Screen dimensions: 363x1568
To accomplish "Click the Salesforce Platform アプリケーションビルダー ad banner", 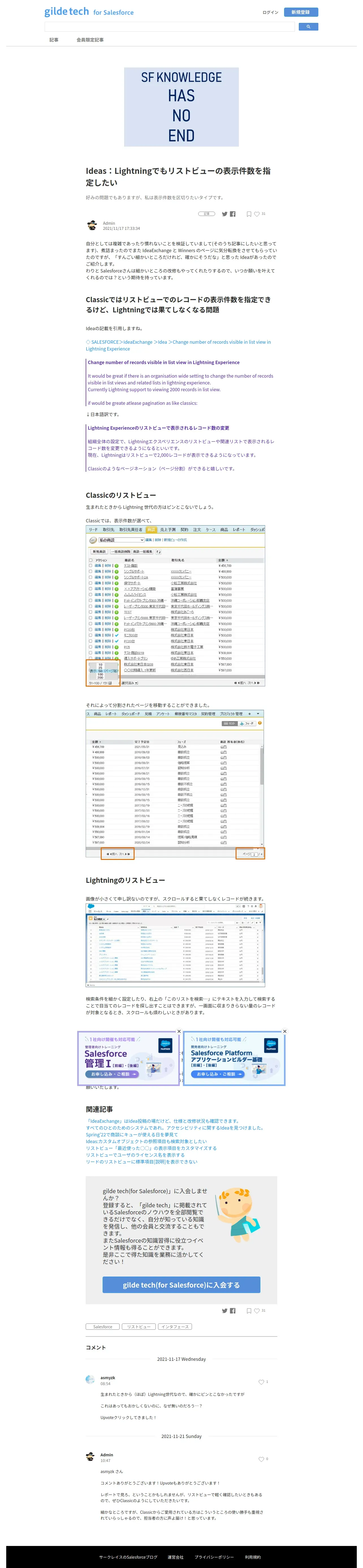I will click(x=234, y=1058).
